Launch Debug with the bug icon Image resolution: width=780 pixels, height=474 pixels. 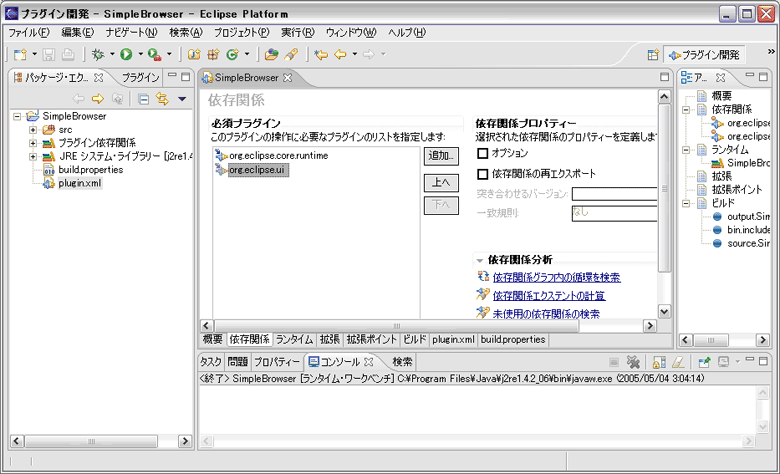pos(98,54)
